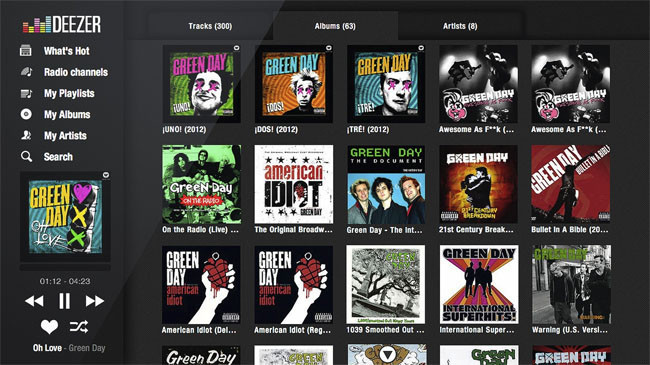
Task: Open the Bullet In A Bible album cover
Action: coord(571,184)
